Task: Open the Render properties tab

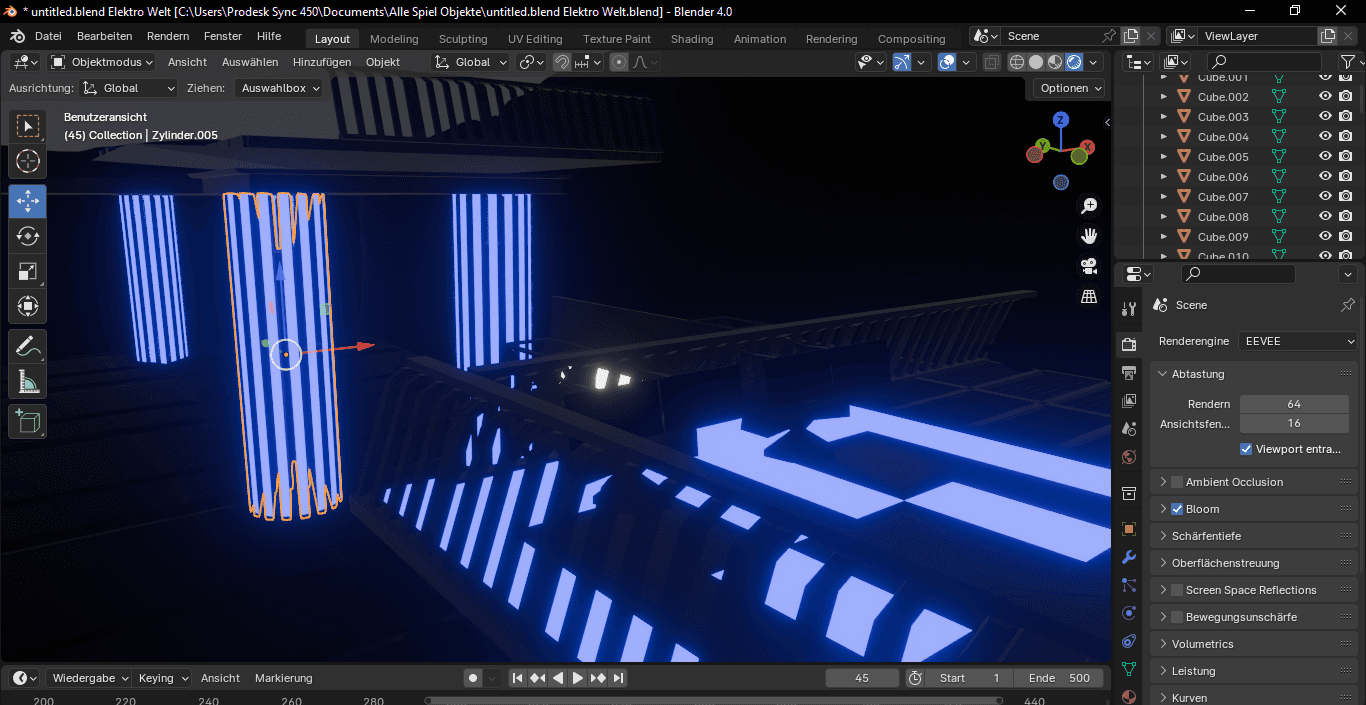Action: click(x=1129, y=345)
